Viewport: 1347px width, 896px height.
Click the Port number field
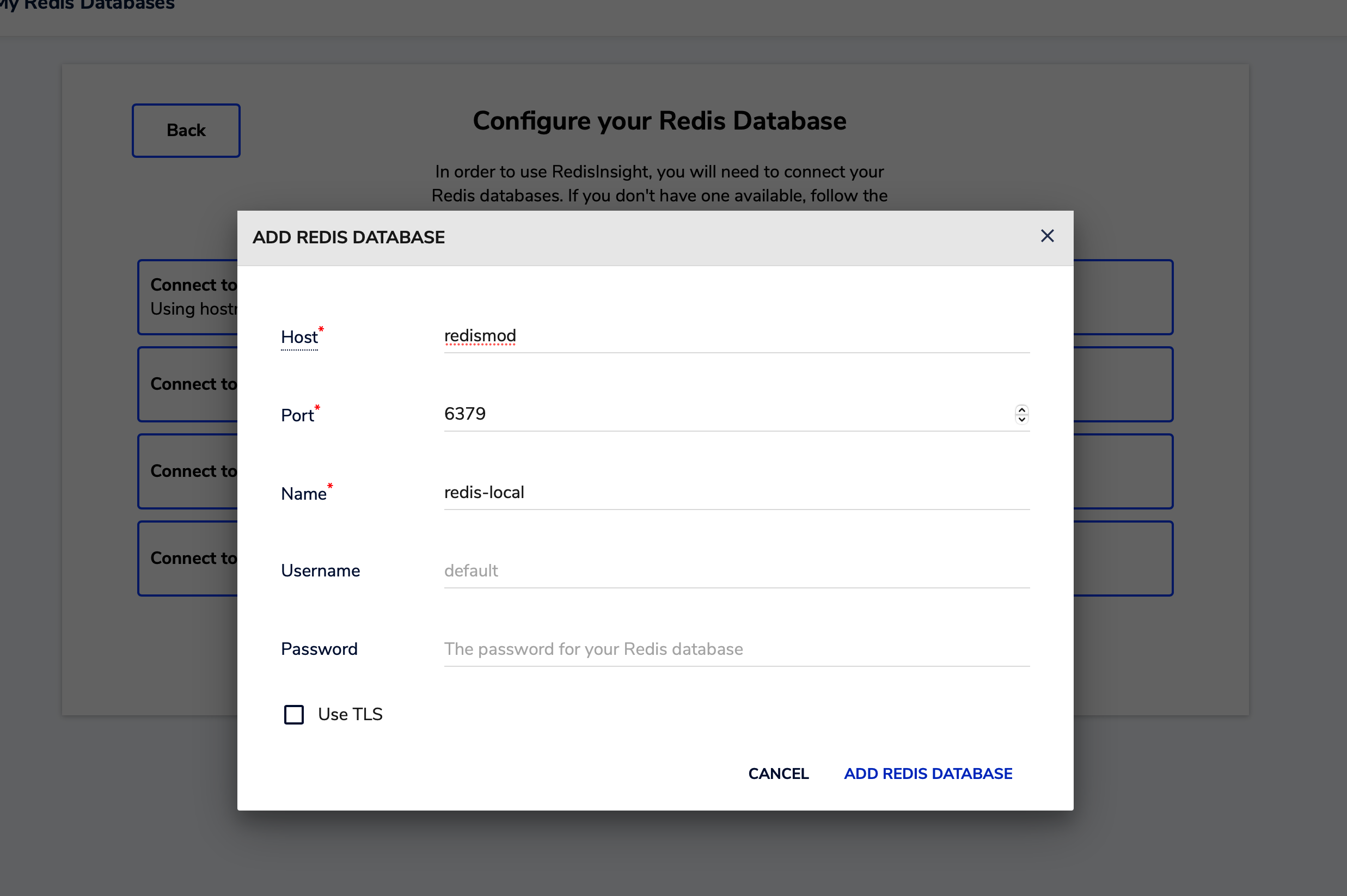tap(726, 414)
